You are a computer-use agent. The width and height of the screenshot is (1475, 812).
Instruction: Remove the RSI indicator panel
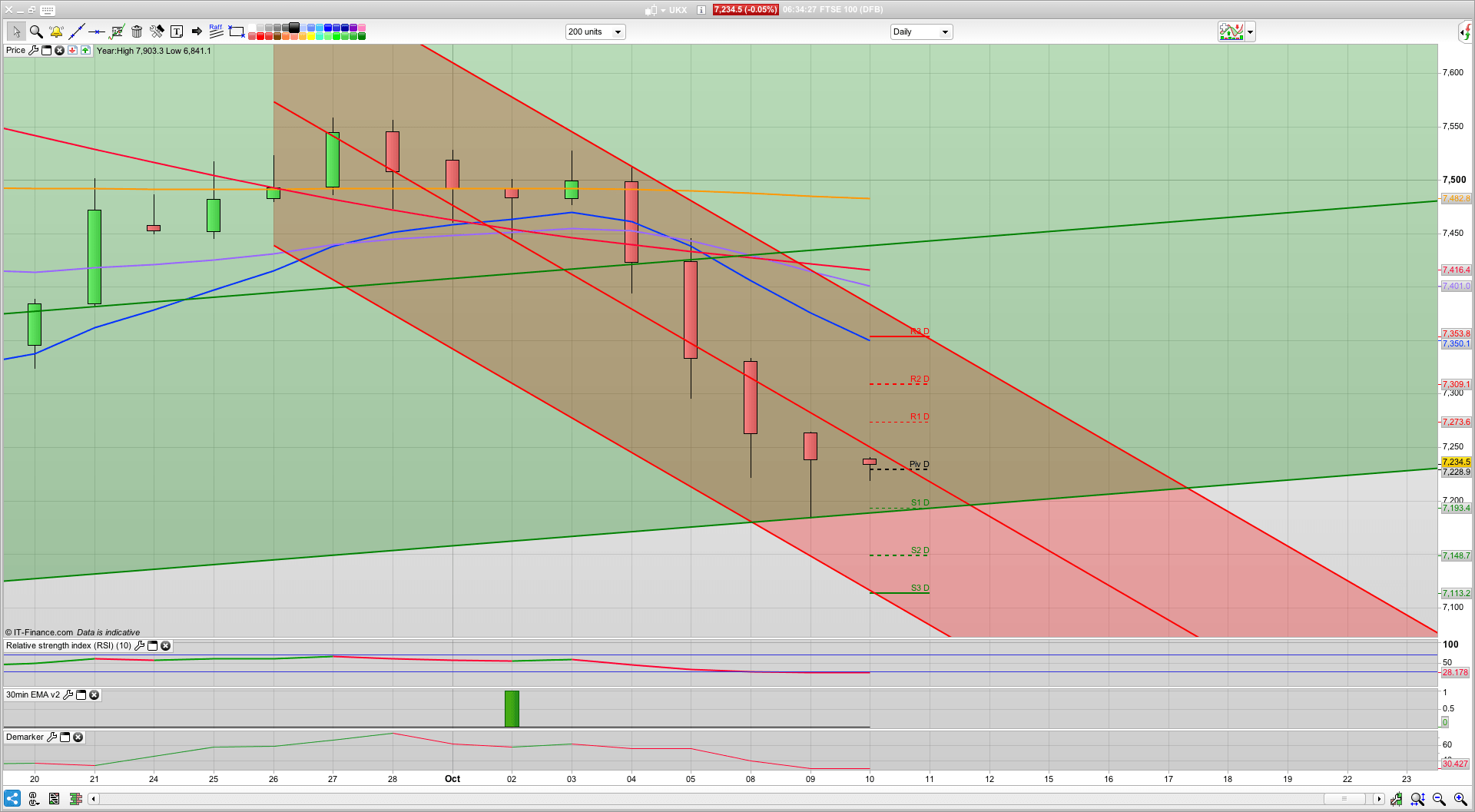[x=165, y=646]
